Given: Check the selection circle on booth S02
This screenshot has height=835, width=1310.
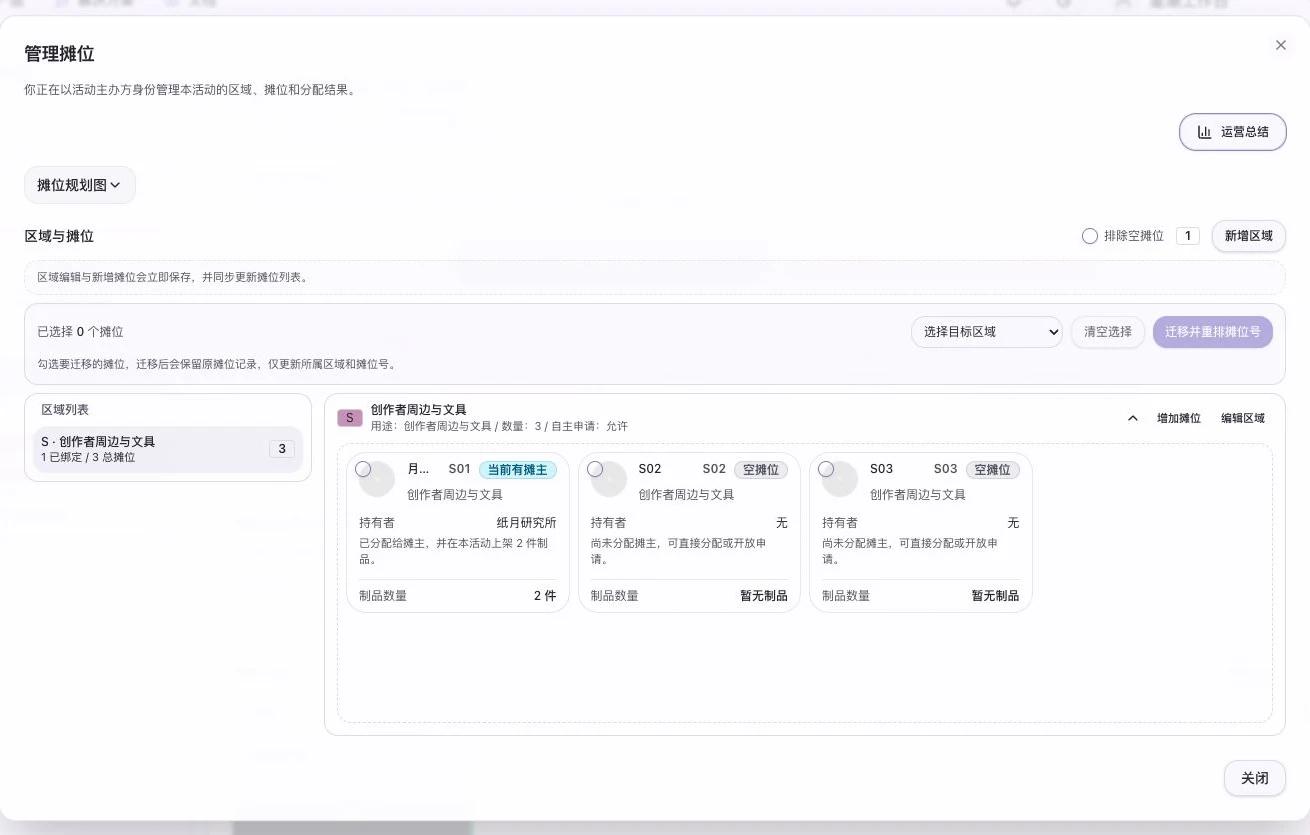Looking at the screenshot, I should pyautogui.click(x=595, y=469).
